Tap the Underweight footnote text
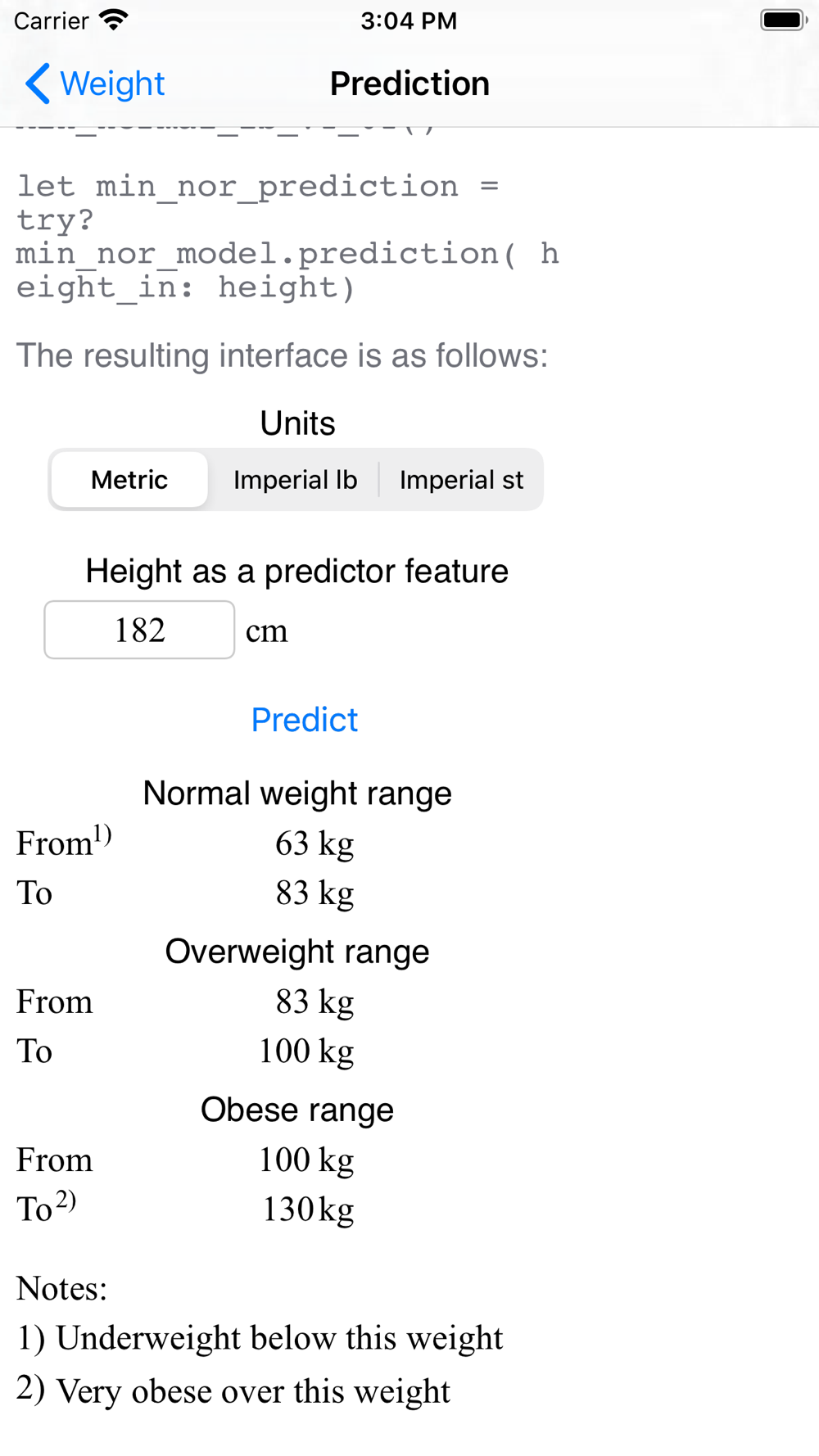The height and width of the screenshot is (1456, 819). point(260,1338)
